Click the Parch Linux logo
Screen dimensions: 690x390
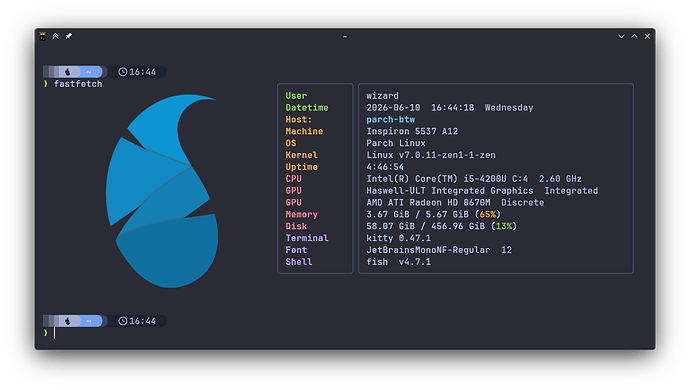162,191
